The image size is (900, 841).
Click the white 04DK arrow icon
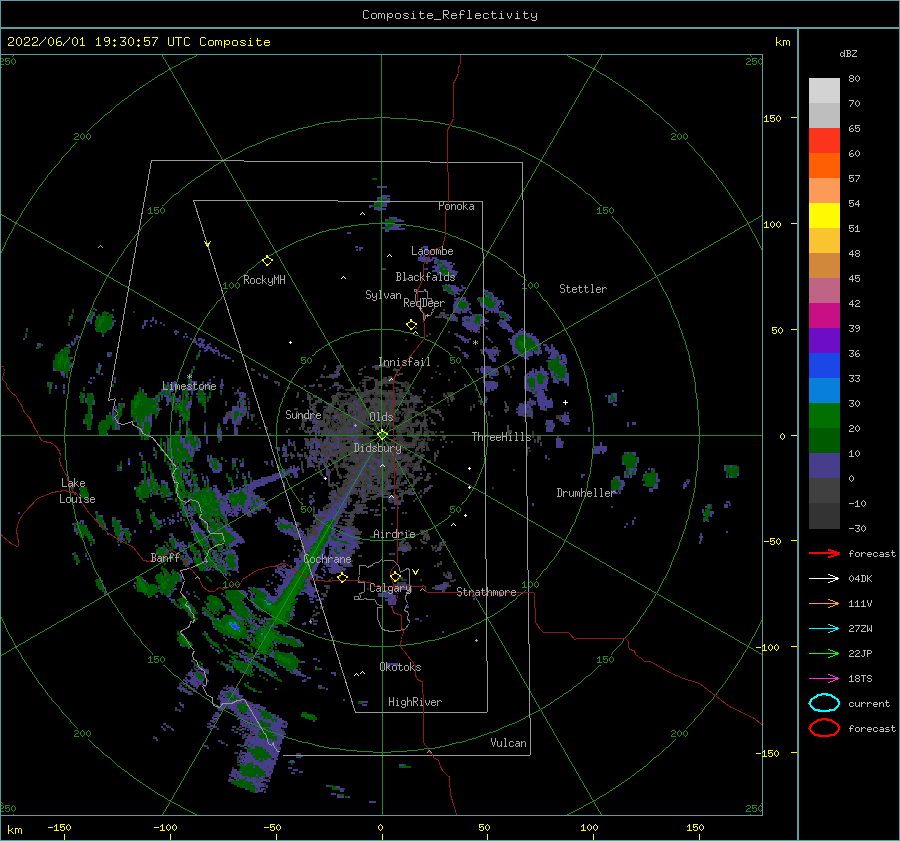(x=824, y=578)
